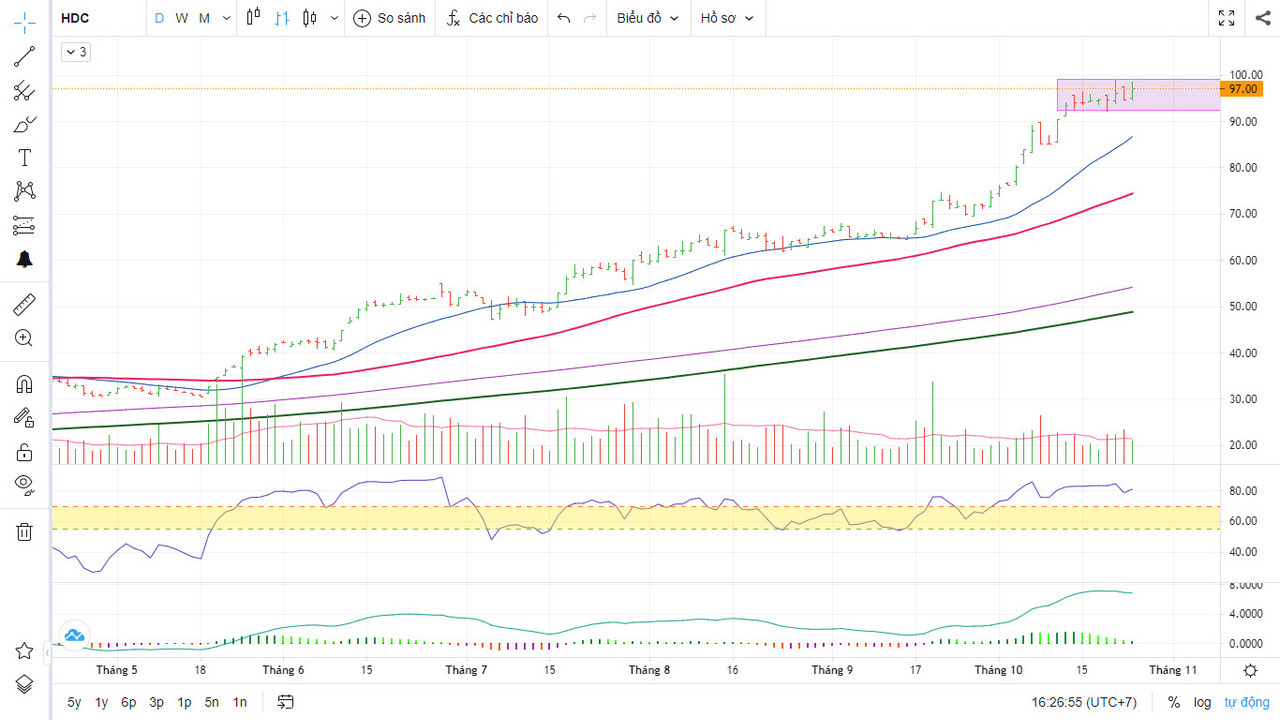Screen dimensions: 1280x720
Task: Share the chart
Action: click(x=1262, y=18)
